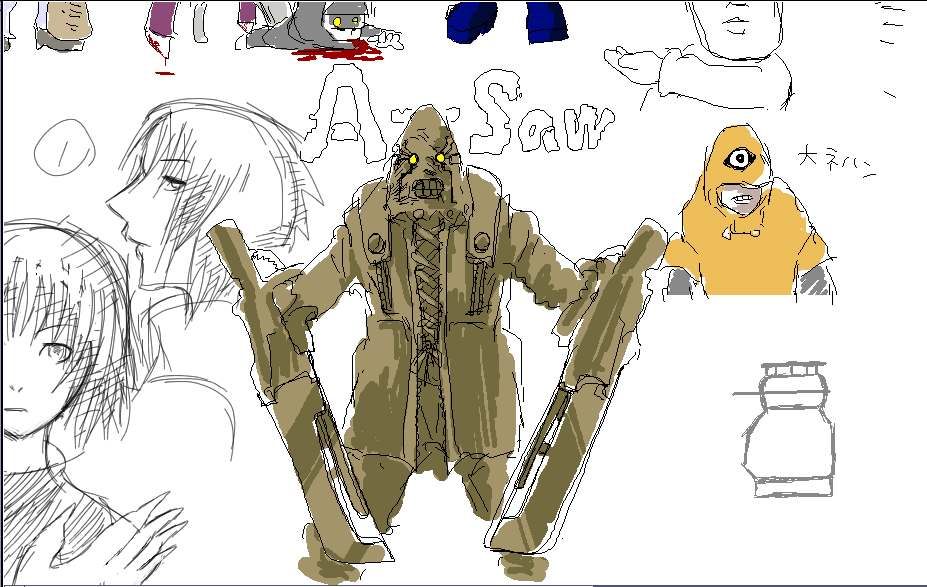The height and width of the screenshot is (587, 927).
Task: Click the Japanese handwritten text near orange figure
Action: click(836, 161)
